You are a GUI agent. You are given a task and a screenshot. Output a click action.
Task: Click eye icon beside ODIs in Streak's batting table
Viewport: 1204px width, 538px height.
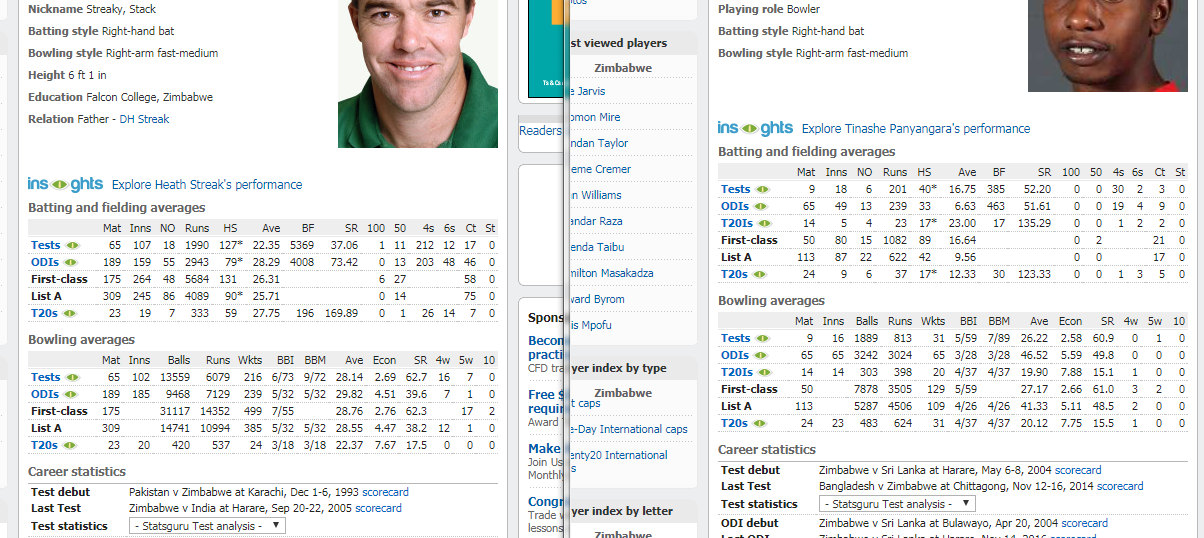72,262
